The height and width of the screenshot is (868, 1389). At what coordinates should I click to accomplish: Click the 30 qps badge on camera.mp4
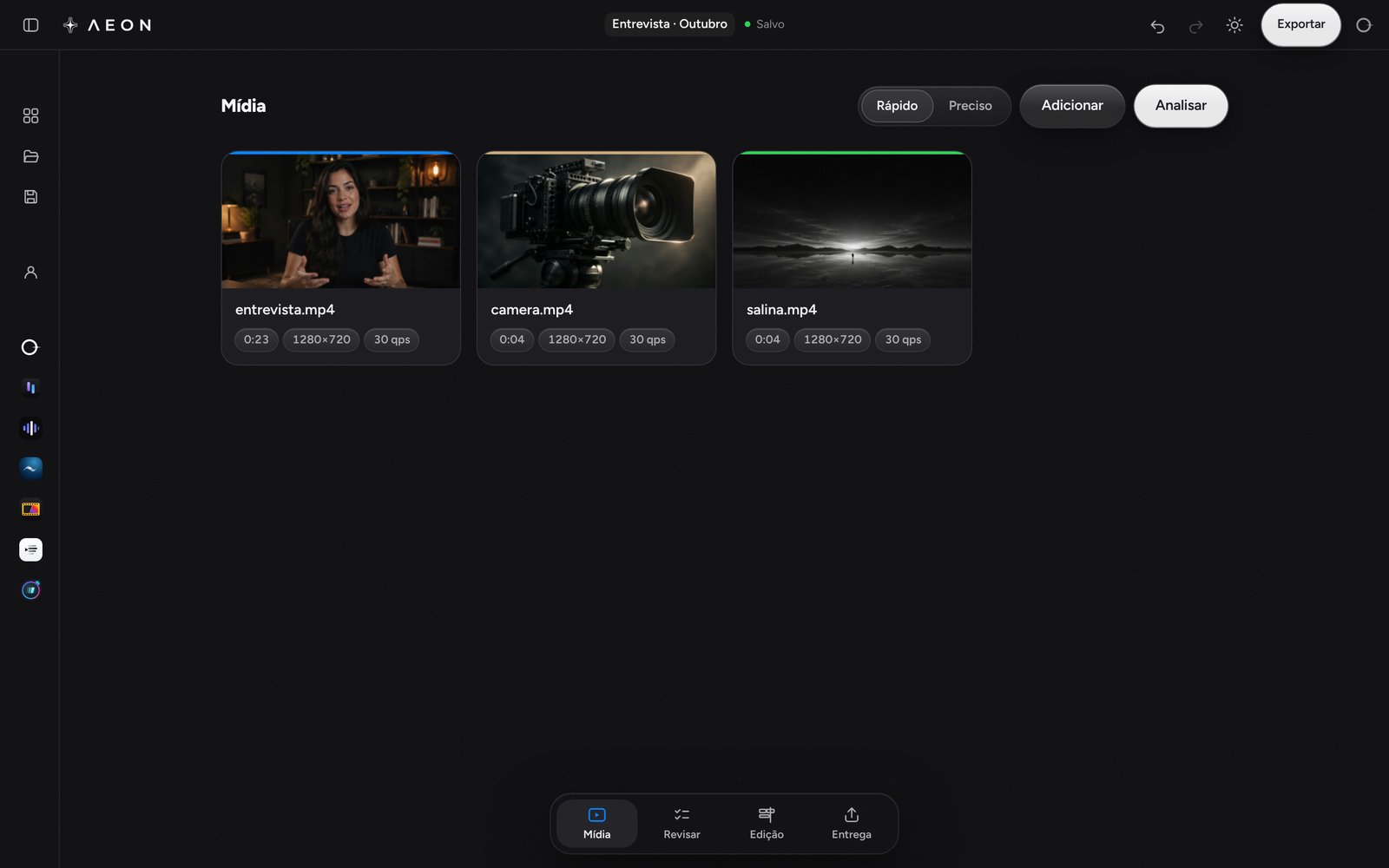tap(648, 339)
